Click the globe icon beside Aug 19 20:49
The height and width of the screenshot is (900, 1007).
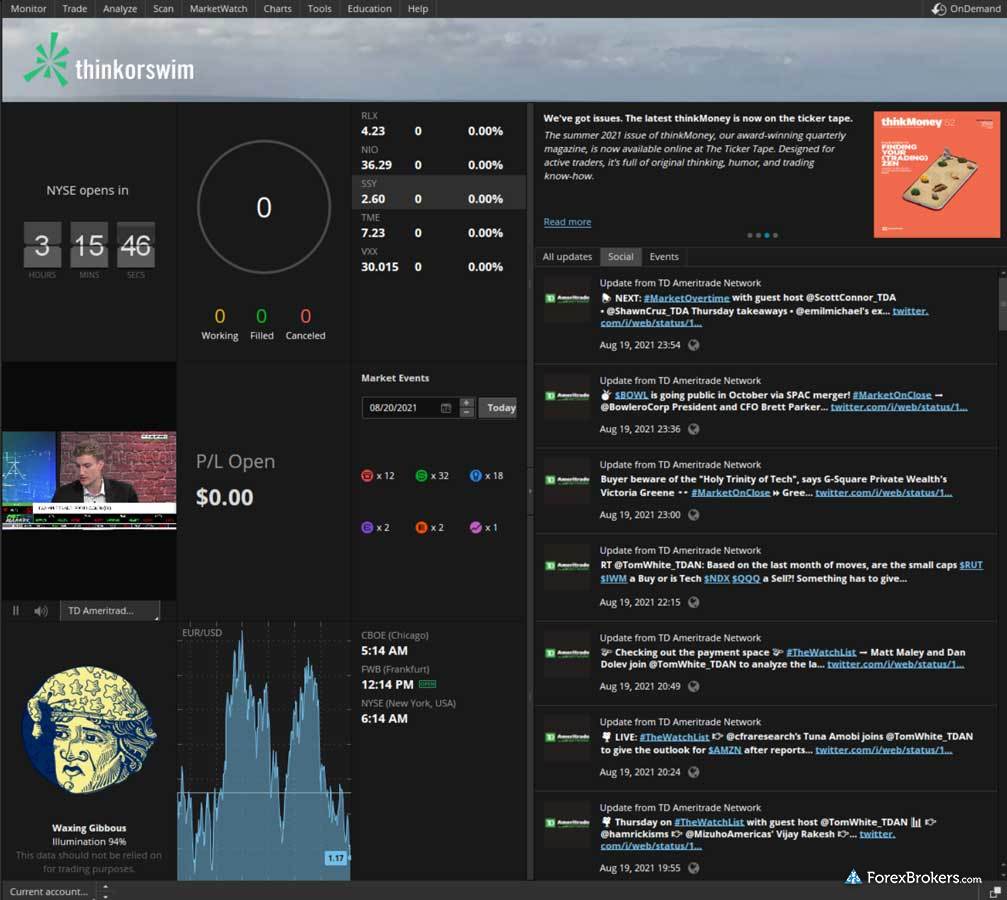(694, 686)
